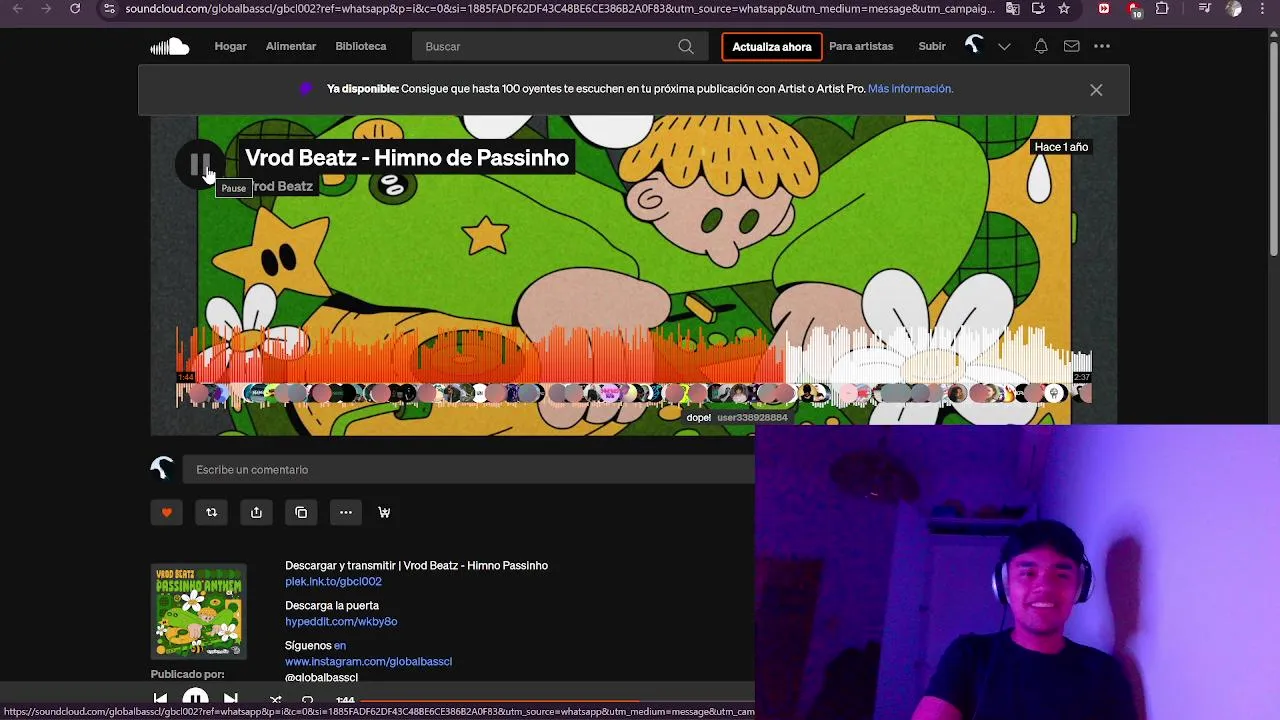Toggle the orange heart like button
This screenshot has height=720, width=1280.
tap(167, 512)
